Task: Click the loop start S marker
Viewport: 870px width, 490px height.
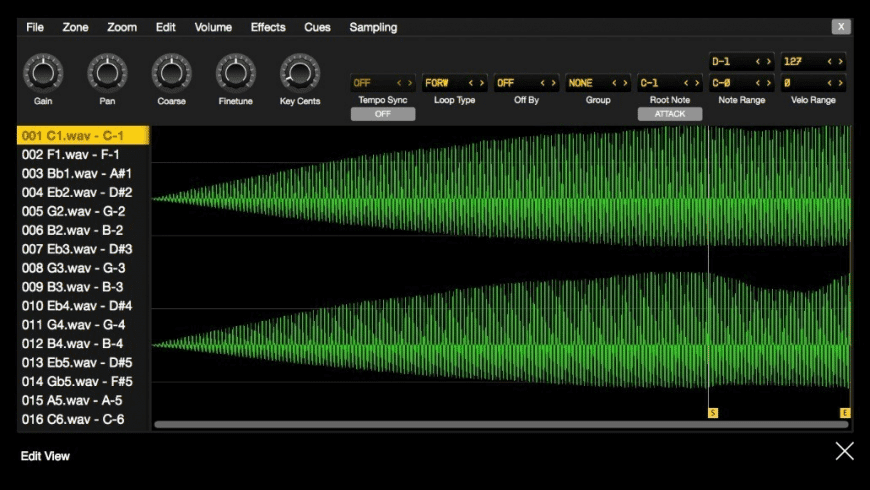Action: click(x=713, y=412)
